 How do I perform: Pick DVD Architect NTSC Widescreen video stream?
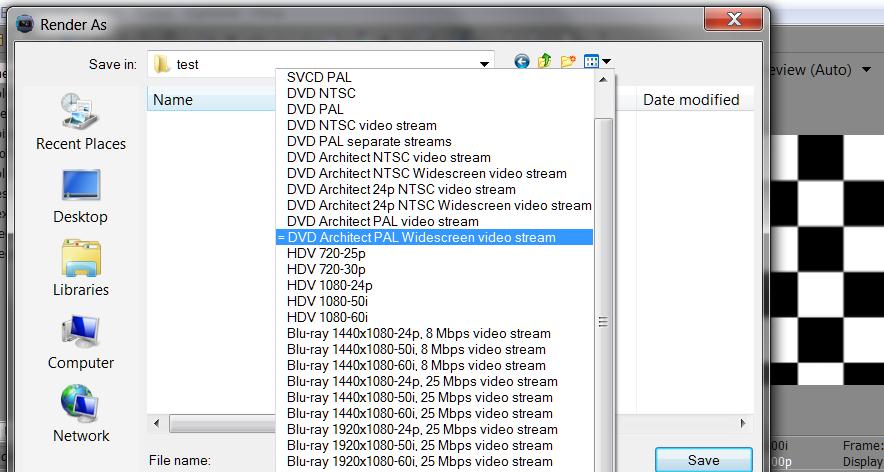tap(434, 173)
